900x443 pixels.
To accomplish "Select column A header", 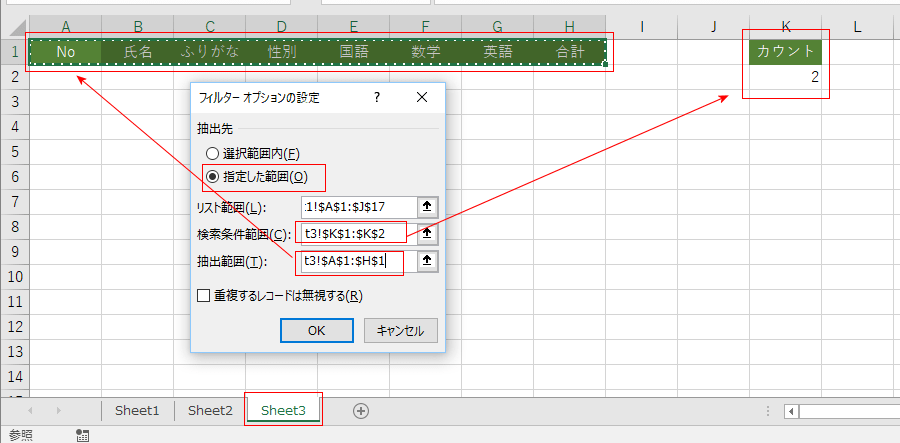I will pyautogui.click(x=65, y=26).
